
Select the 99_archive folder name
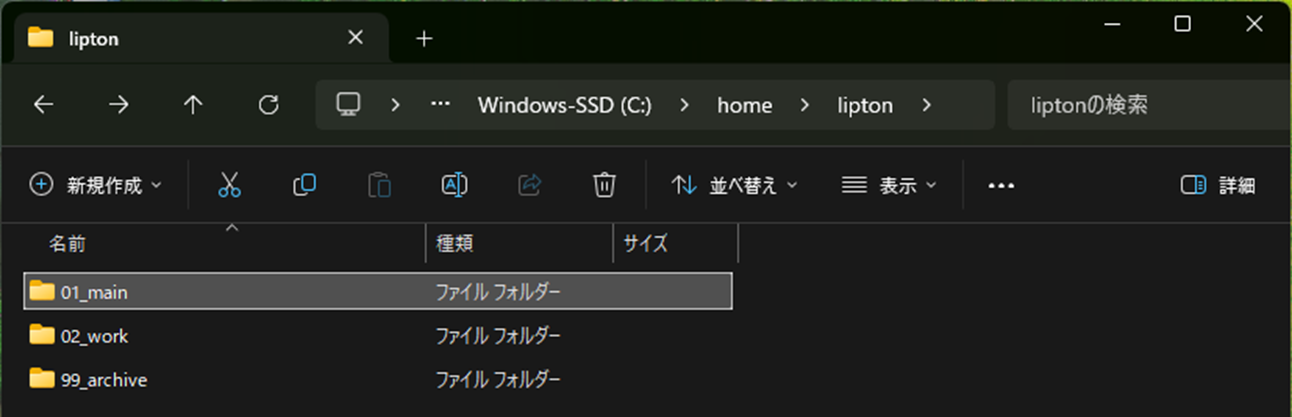(104, 380)
